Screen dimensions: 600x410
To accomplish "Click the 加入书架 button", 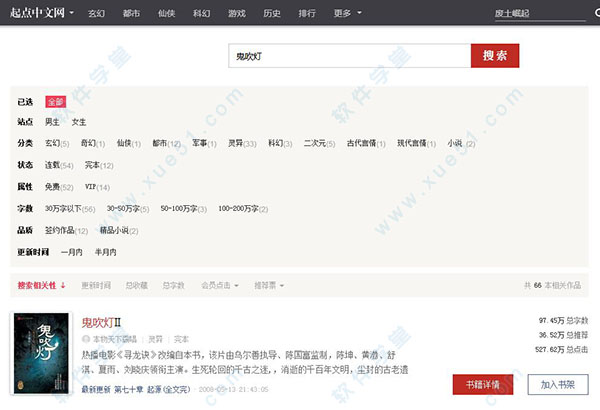I will (558, 384).
